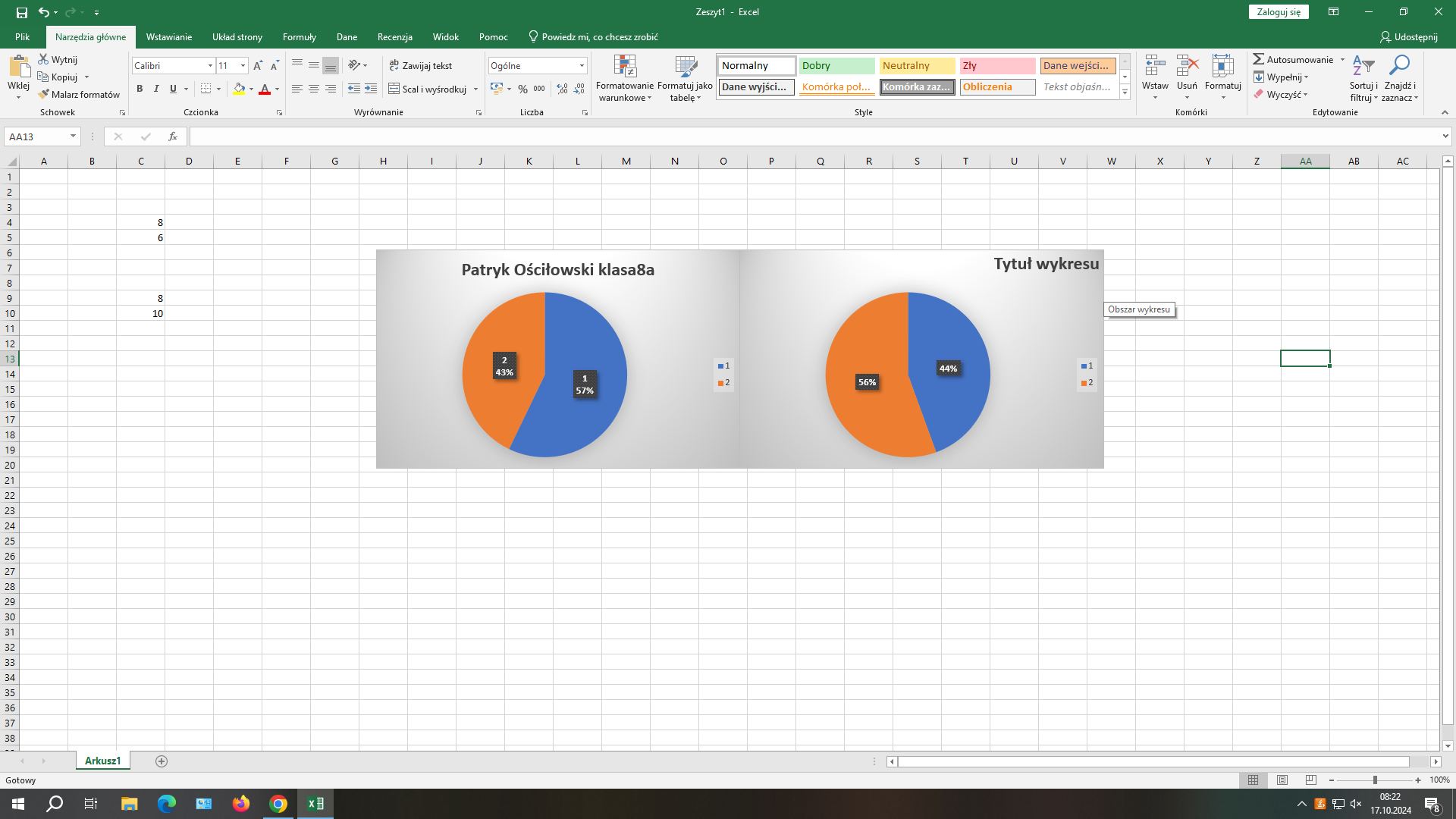The height and width of the screenshot is (819, 1456).
Task: Enable Wrap Text (Zawijaj tekst)
Action: pos(421,66)
